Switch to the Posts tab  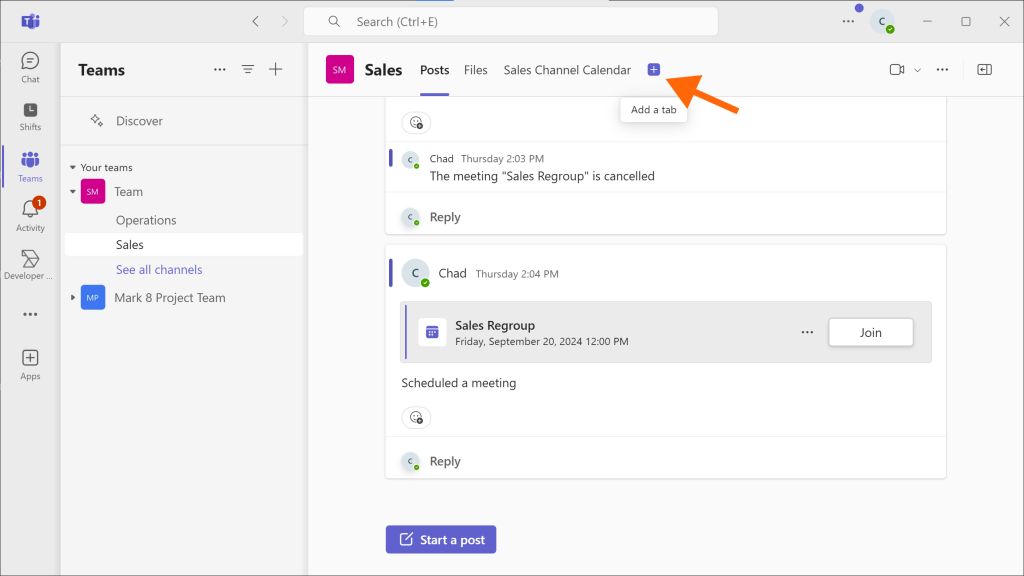click(434, 70)
